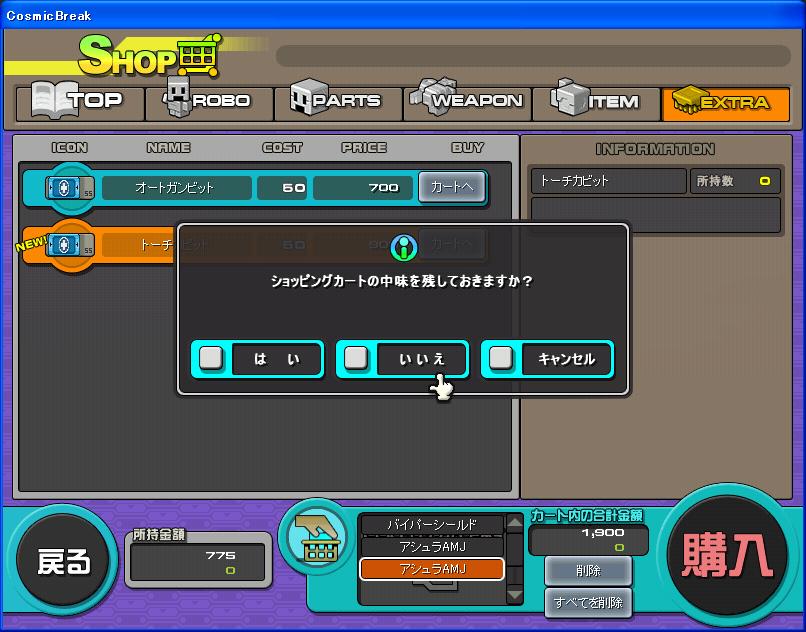
Task: Click the 1,900 cart total field
Action: [x=588, y=539]
